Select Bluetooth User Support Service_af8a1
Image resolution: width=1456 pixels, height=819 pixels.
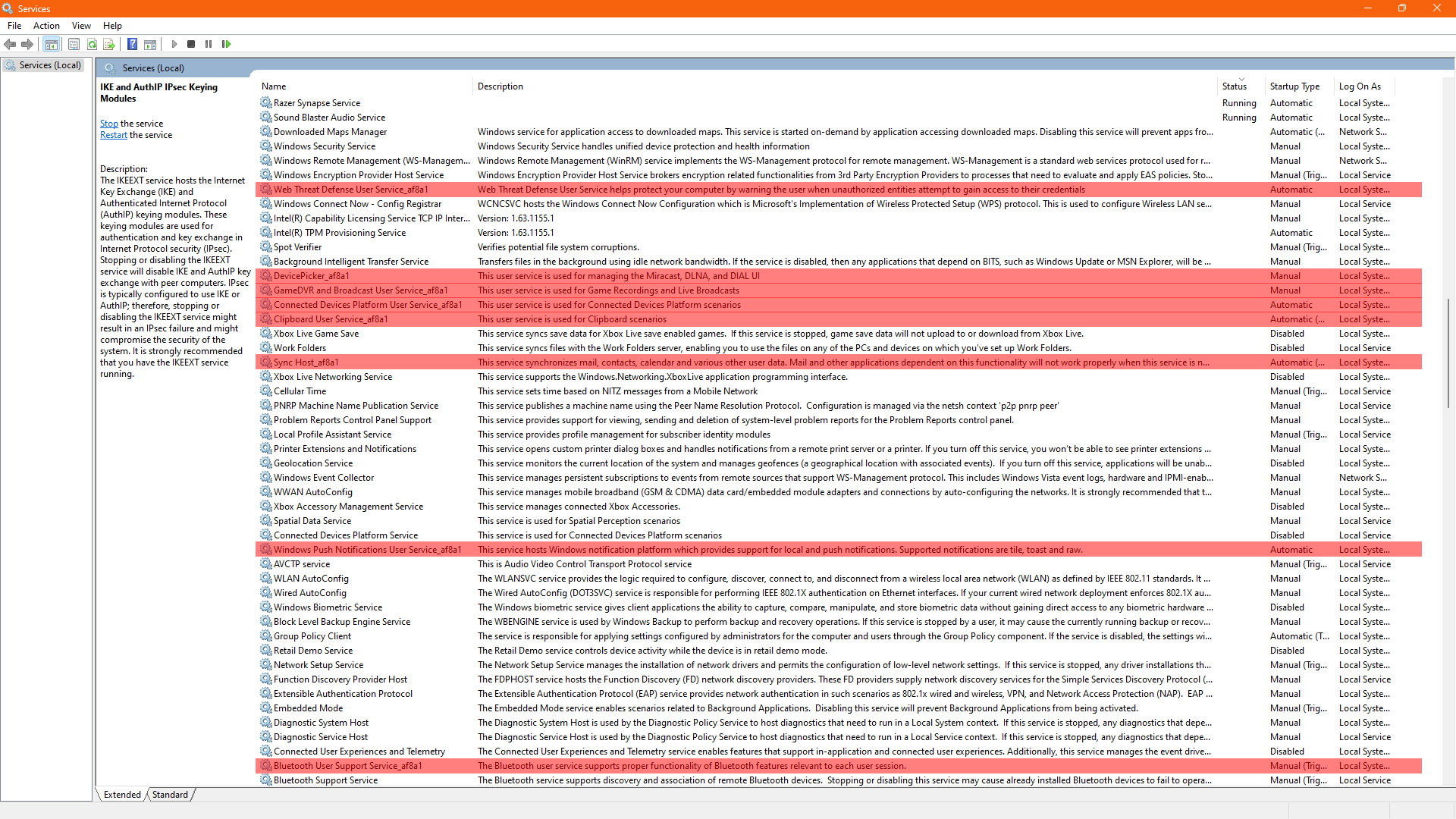point(839,765)
